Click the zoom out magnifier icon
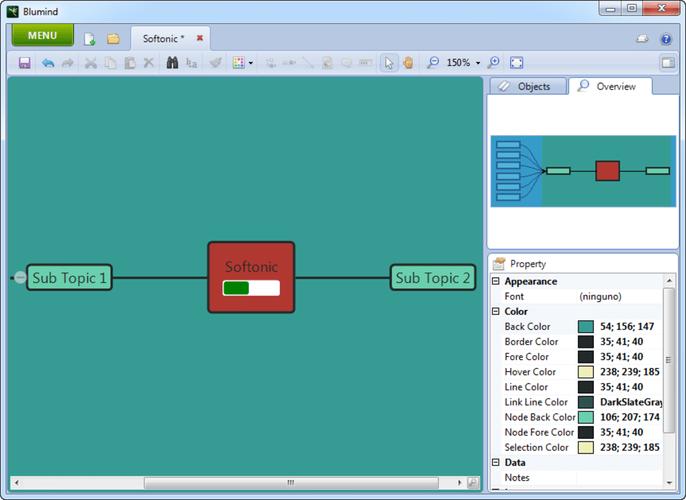Image resolution: width=686 pixels, height=500 pixels. 433,63
